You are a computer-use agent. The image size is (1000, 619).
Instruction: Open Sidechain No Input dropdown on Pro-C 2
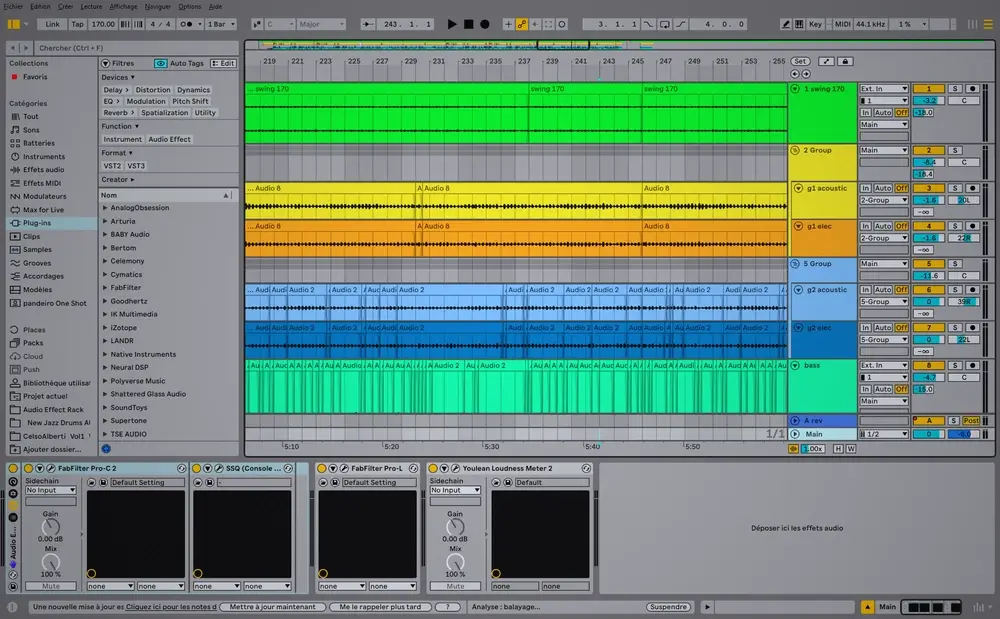[x=50, y=490]
